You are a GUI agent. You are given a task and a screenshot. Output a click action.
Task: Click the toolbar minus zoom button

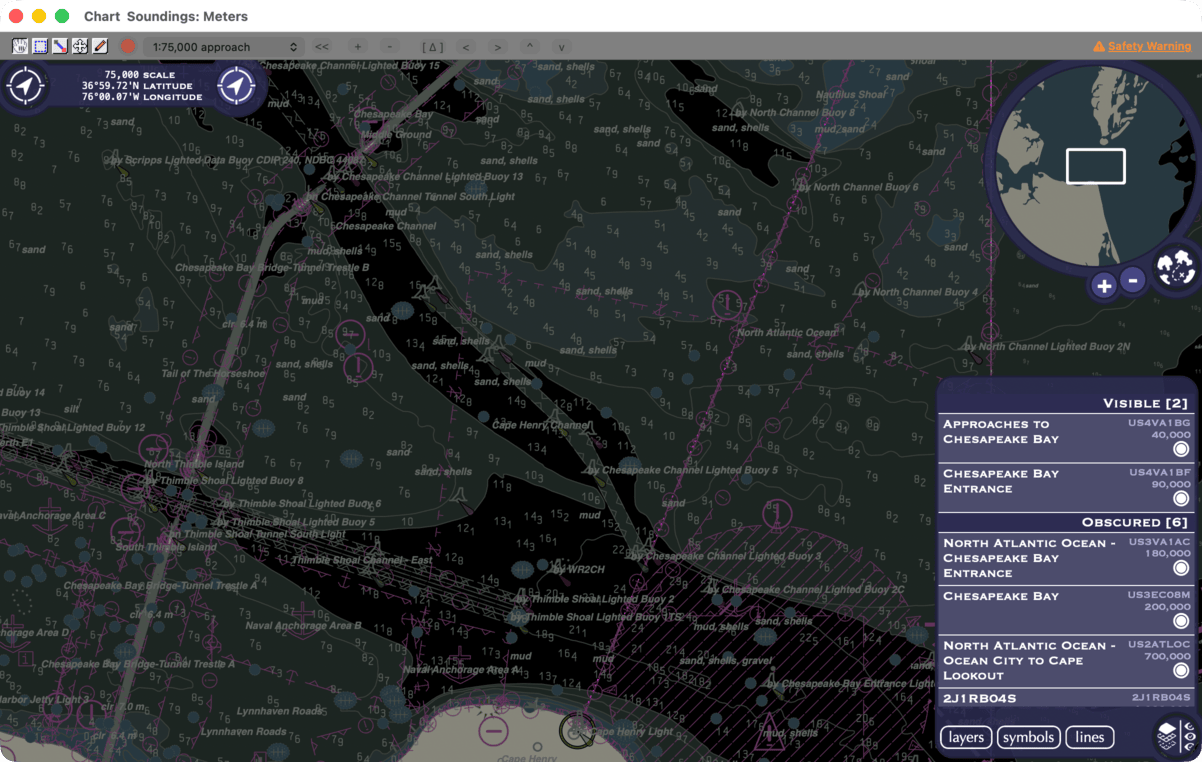pyautogui.click(x=389, y=47)
